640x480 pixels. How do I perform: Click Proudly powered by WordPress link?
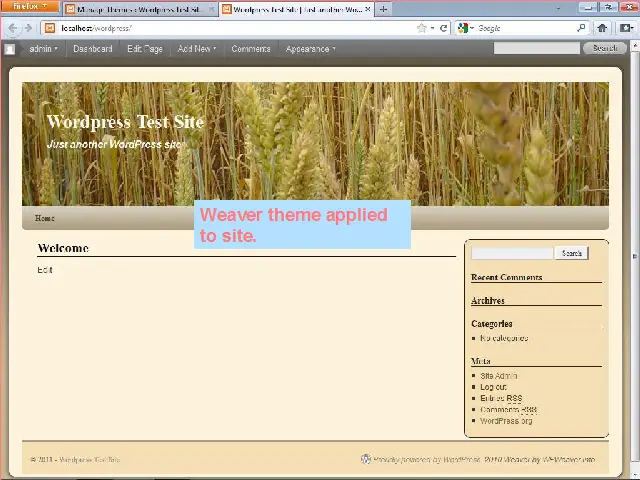427,460
